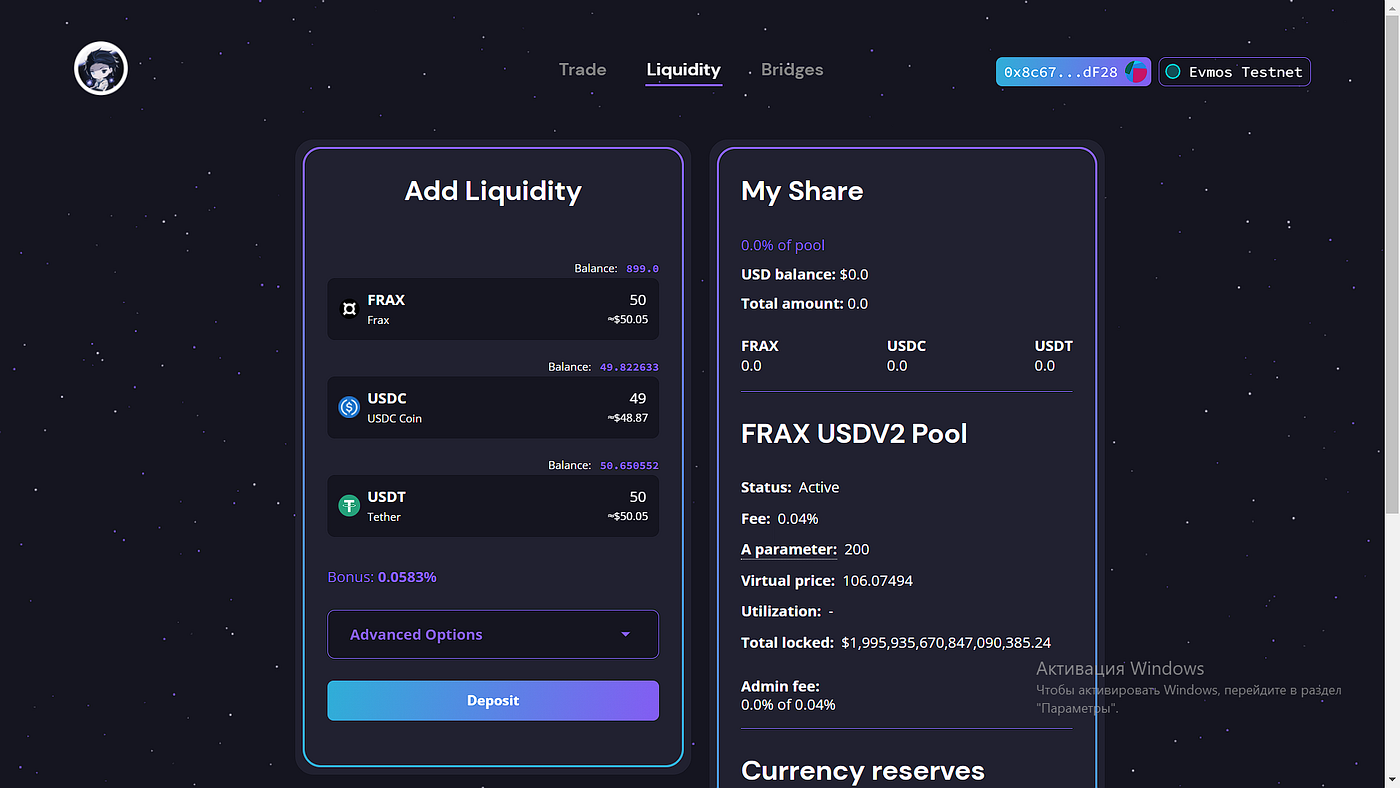Screen dimensions: 1400x788
Task: Click the A parameter underlined label
Action: (x=789, y=549)
